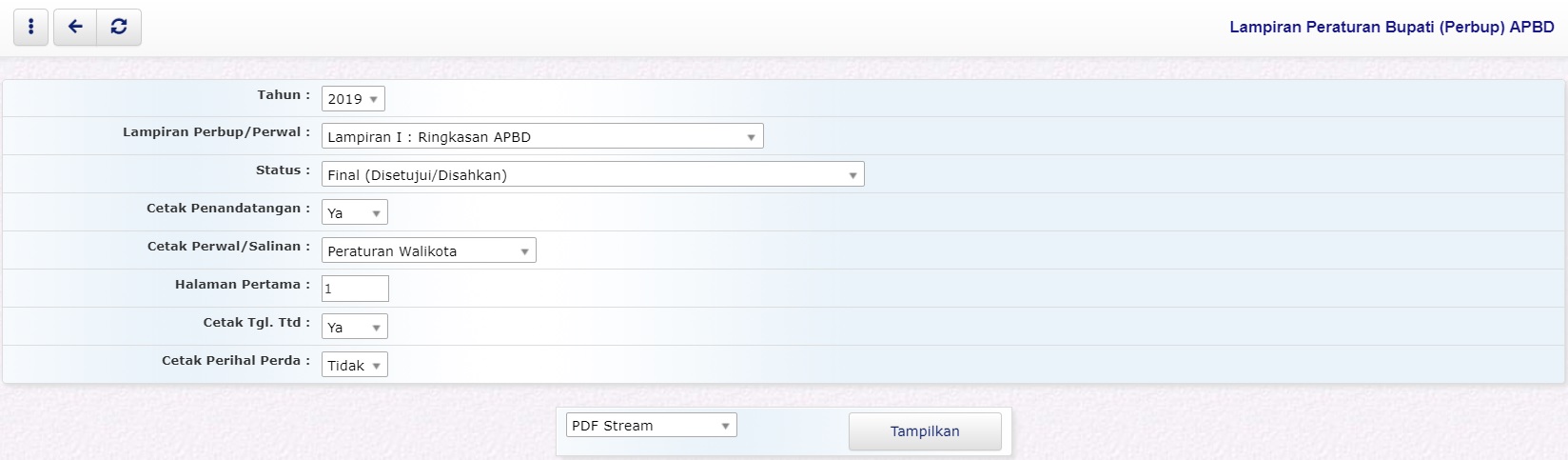Click the Status field label

pyautogui.click(x=282, y=170)
